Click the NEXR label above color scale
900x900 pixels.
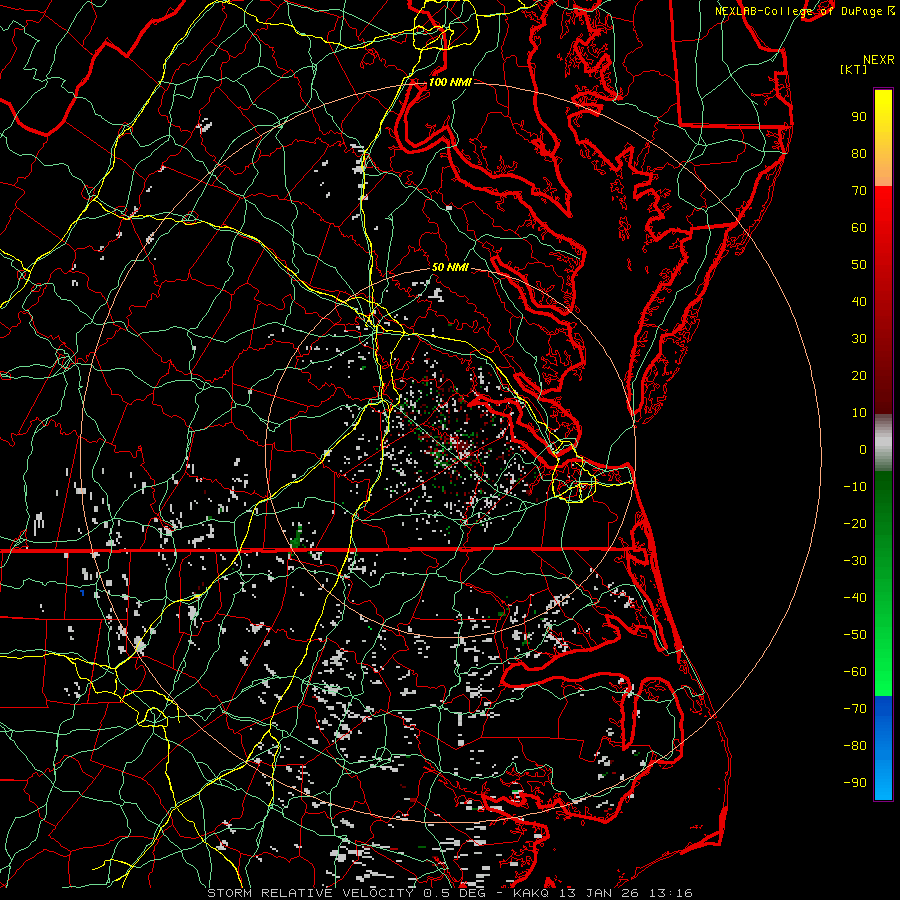coord(878,60)
